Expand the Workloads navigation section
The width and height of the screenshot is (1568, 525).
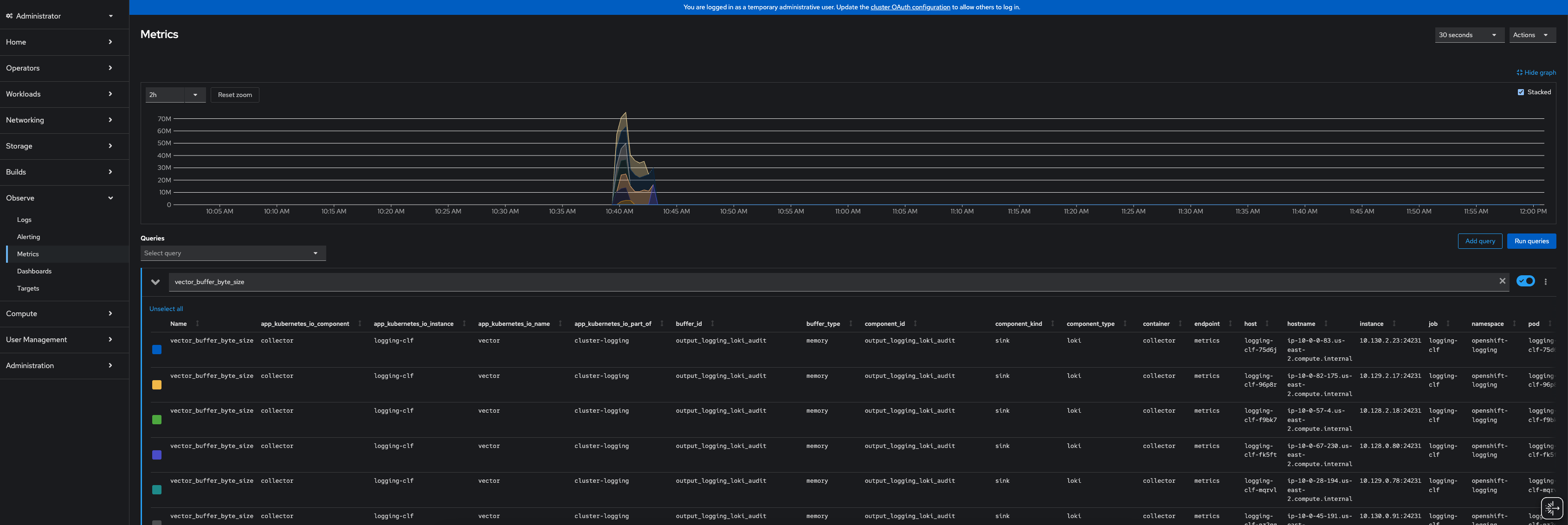point(59,94)
